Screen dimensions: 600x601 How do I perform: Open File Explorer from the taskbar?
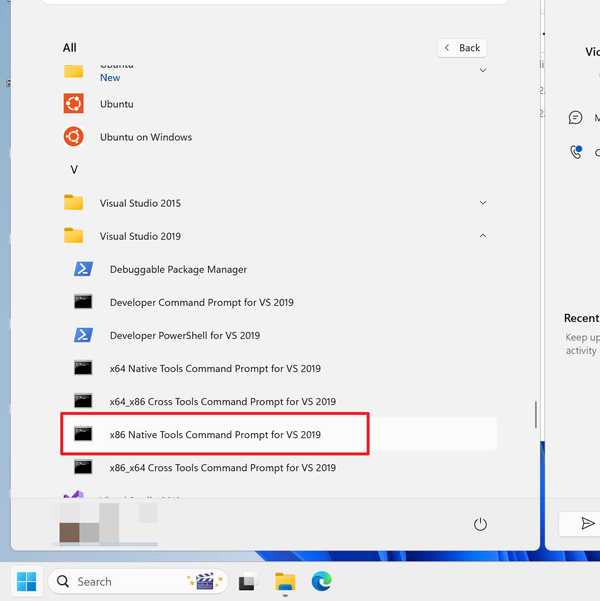[285, 582]
